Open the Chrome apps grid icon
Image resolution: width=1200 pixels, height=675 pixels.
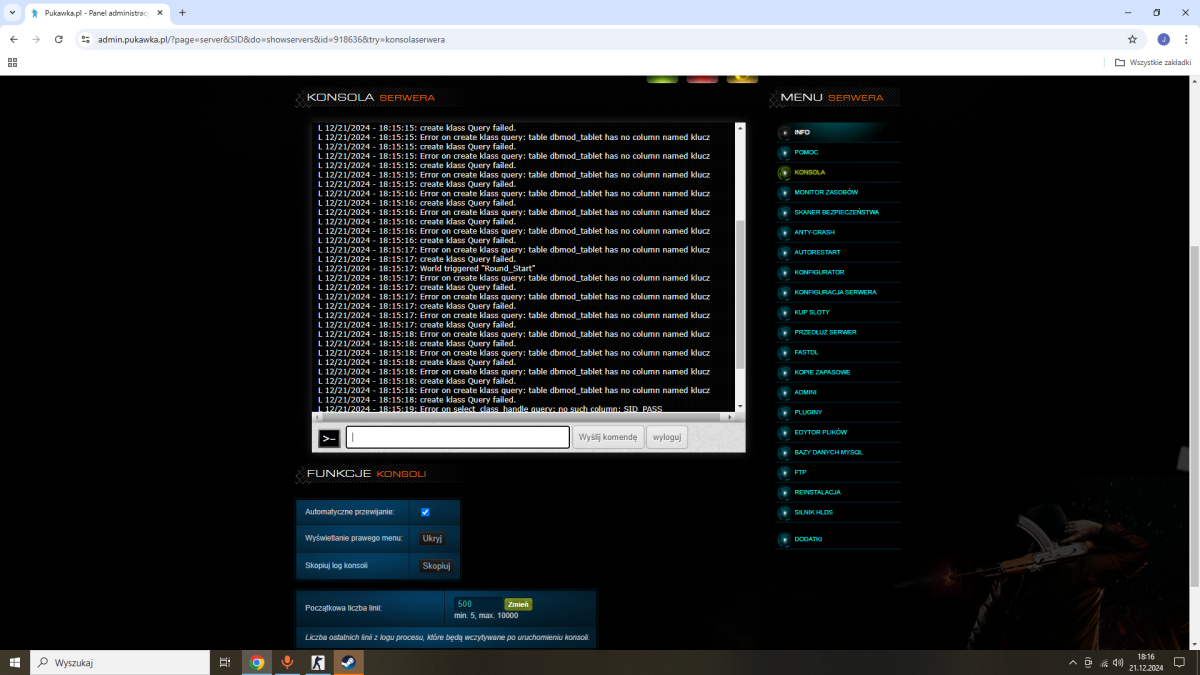point(12,62)
